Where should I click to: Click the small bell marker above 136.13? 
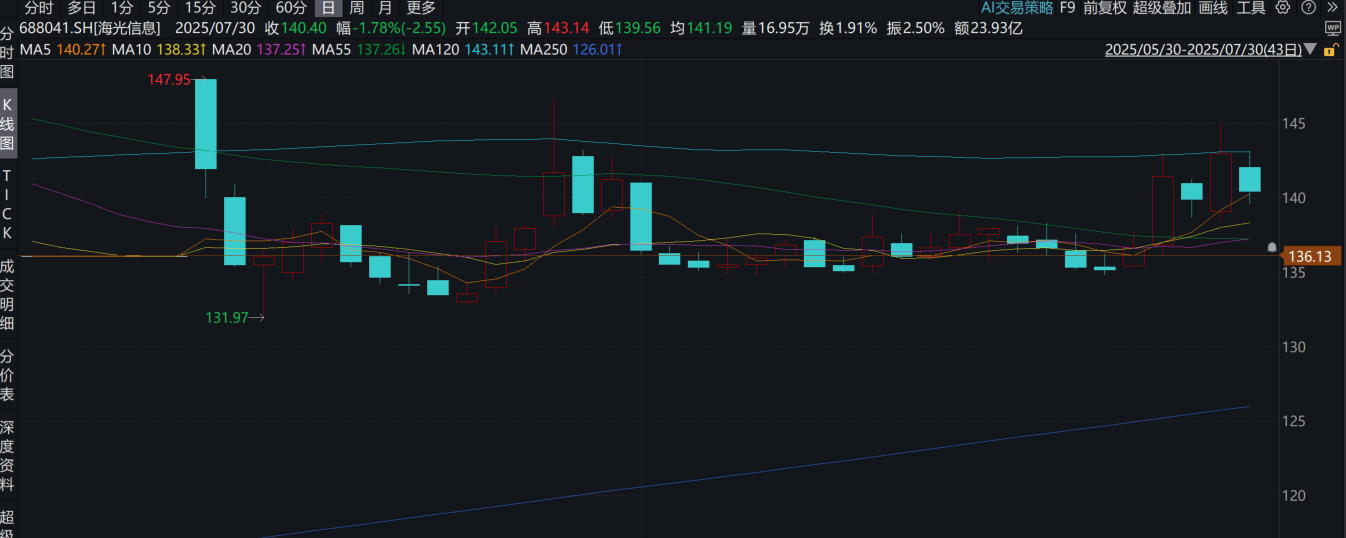pos(1272,247)
